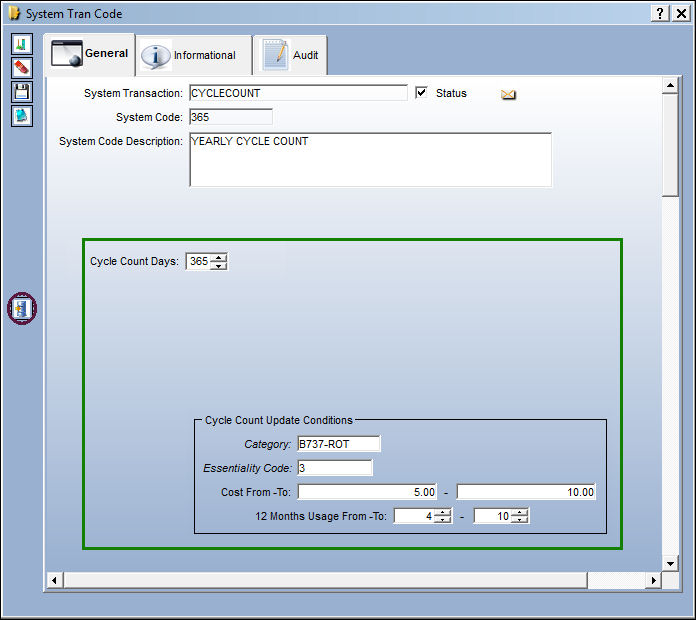Click the vertical scrollbar down arrow

click(x=670, y=564)
